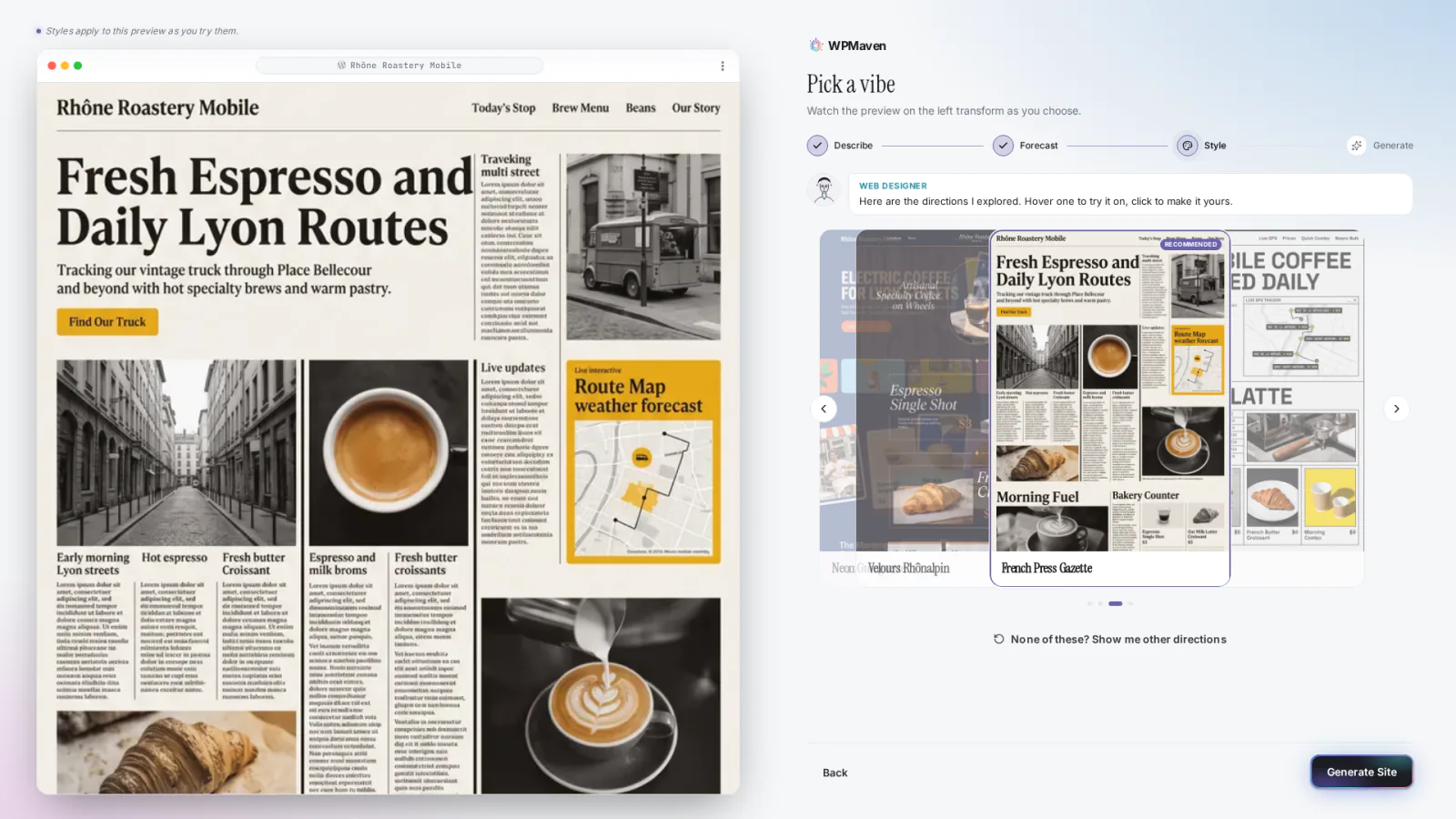Show previous style direction with left arrow
Screen dimensions: 1456x819
(824, 409)
